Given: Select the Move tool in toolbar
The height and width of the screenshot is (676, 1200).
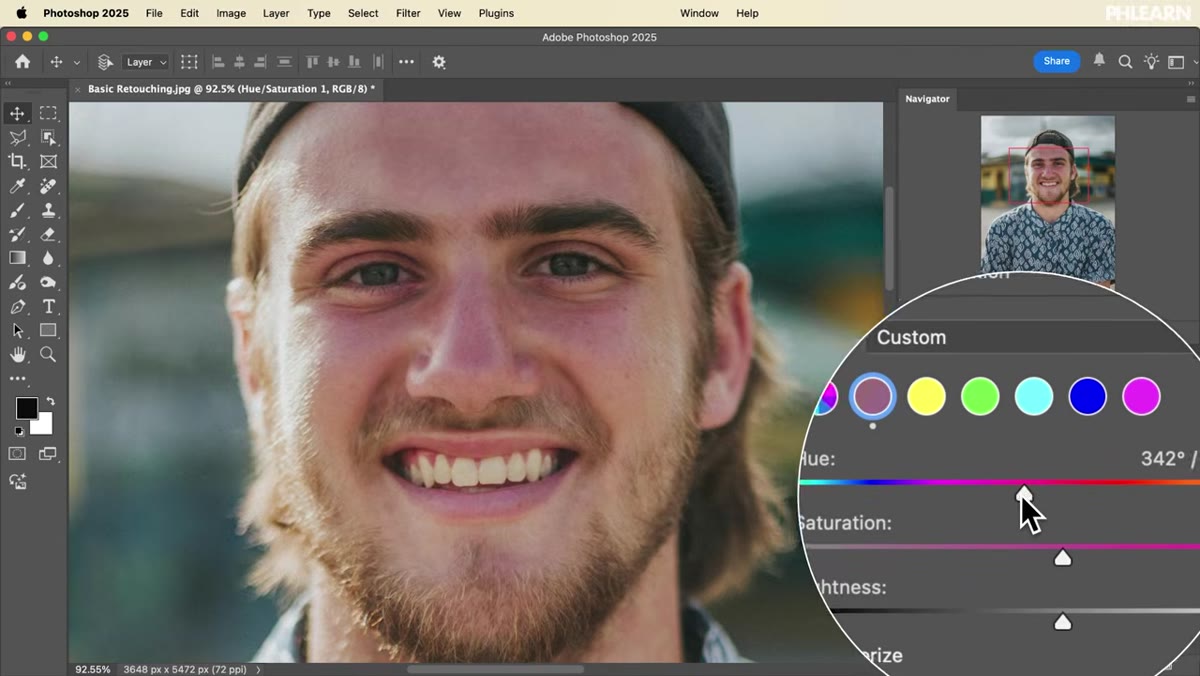Looking at the screenshot, I should [17, 113].
